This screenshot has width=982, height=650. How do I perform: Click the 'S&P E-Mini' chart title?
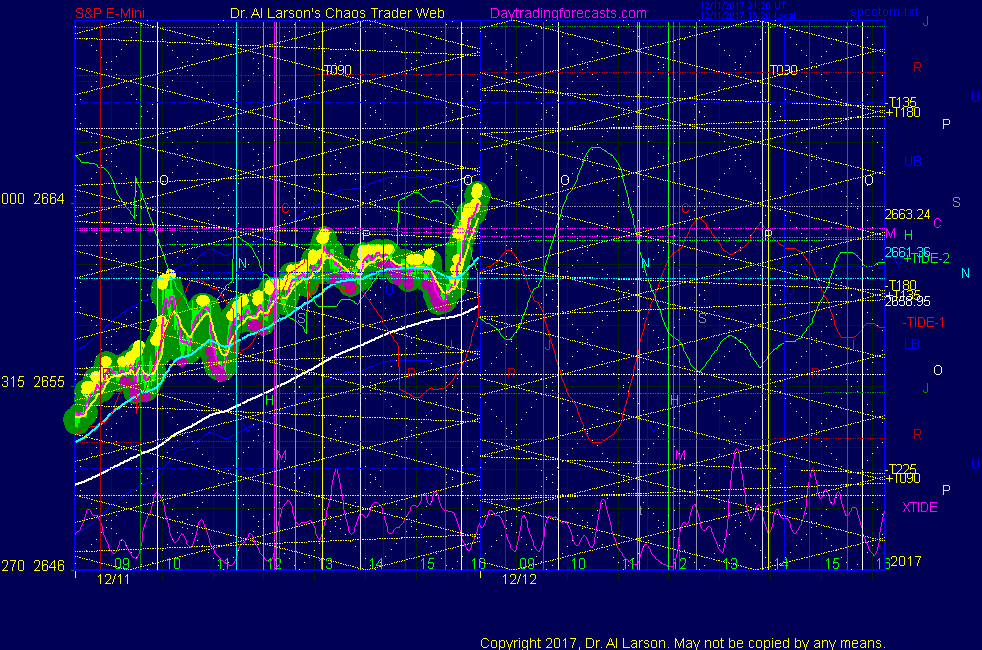click(x=110, y=13)
